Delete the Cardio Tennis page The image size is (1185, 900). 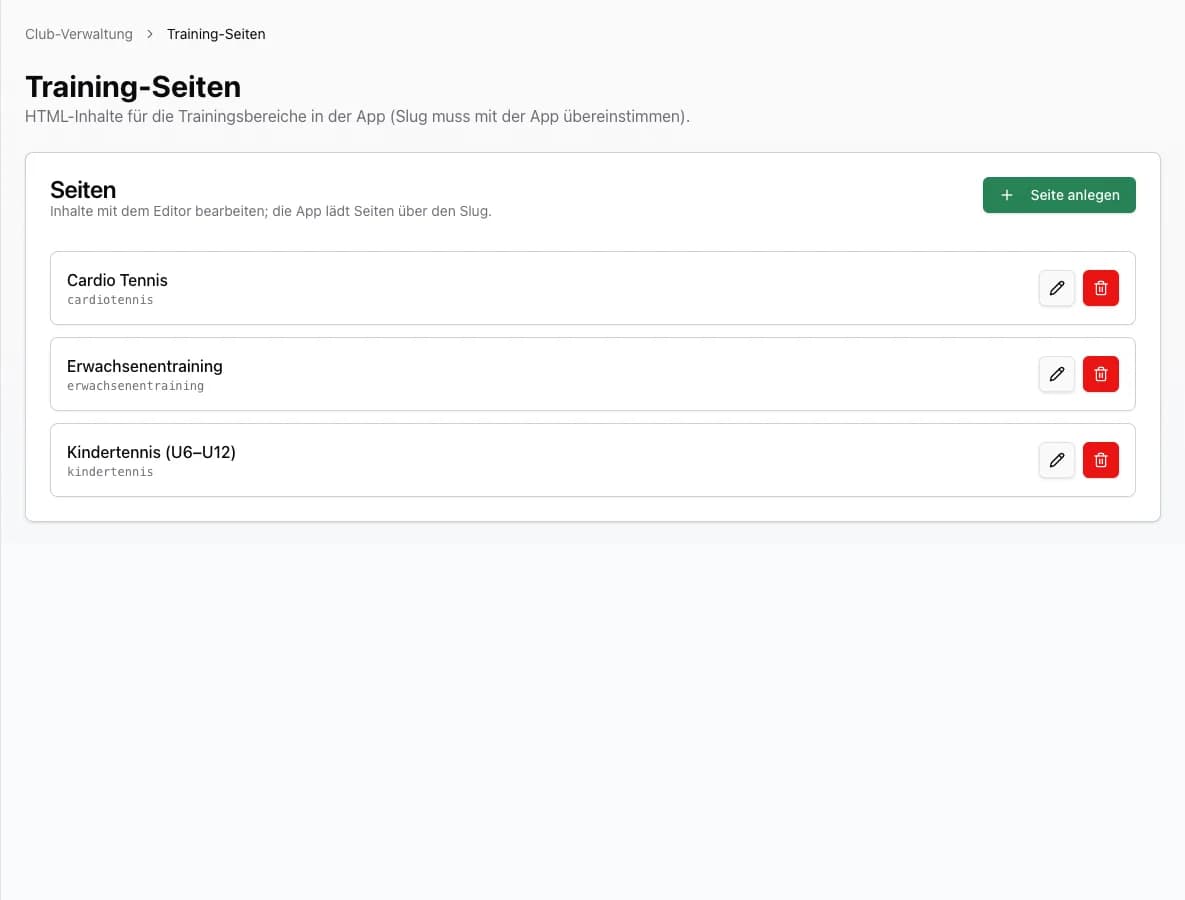[1100, 288]
